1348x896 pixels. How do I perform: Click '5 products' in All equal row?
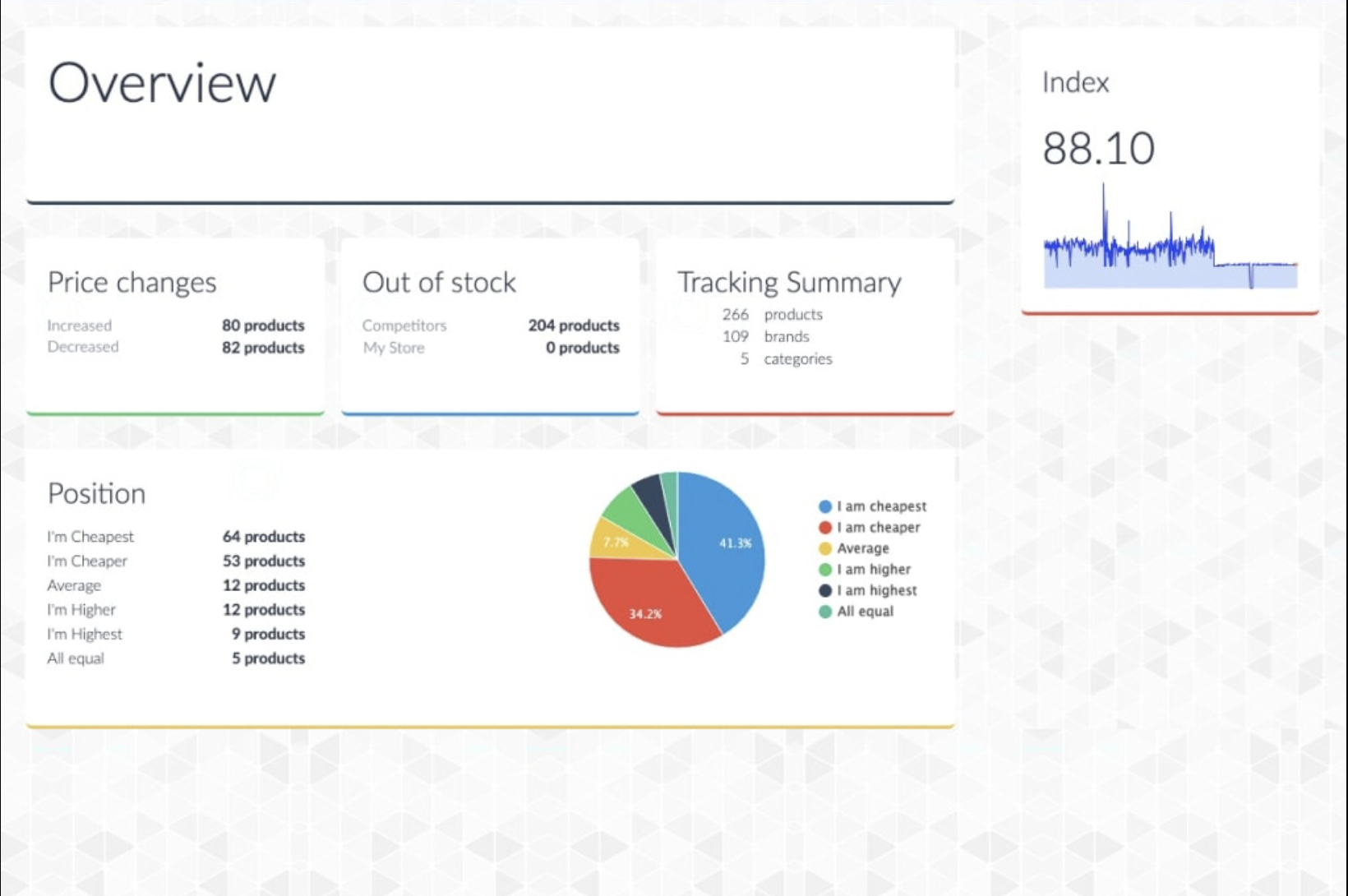tap(268, 658)
